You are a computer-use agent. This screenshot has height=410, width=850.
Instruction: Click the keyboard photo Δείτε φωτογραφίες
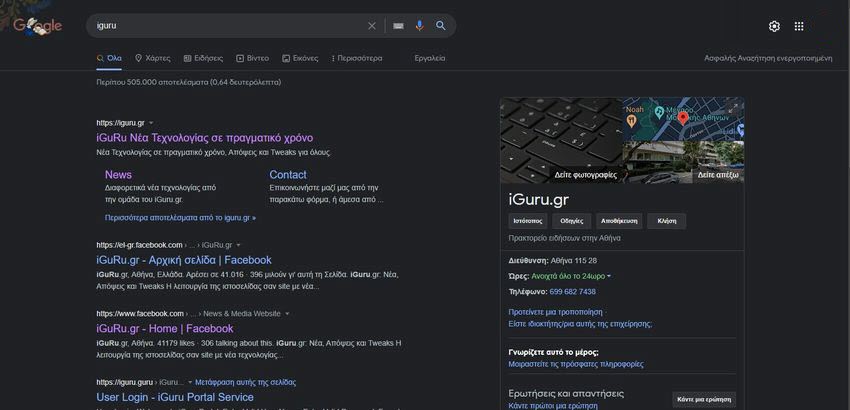[x=561, y=140]
